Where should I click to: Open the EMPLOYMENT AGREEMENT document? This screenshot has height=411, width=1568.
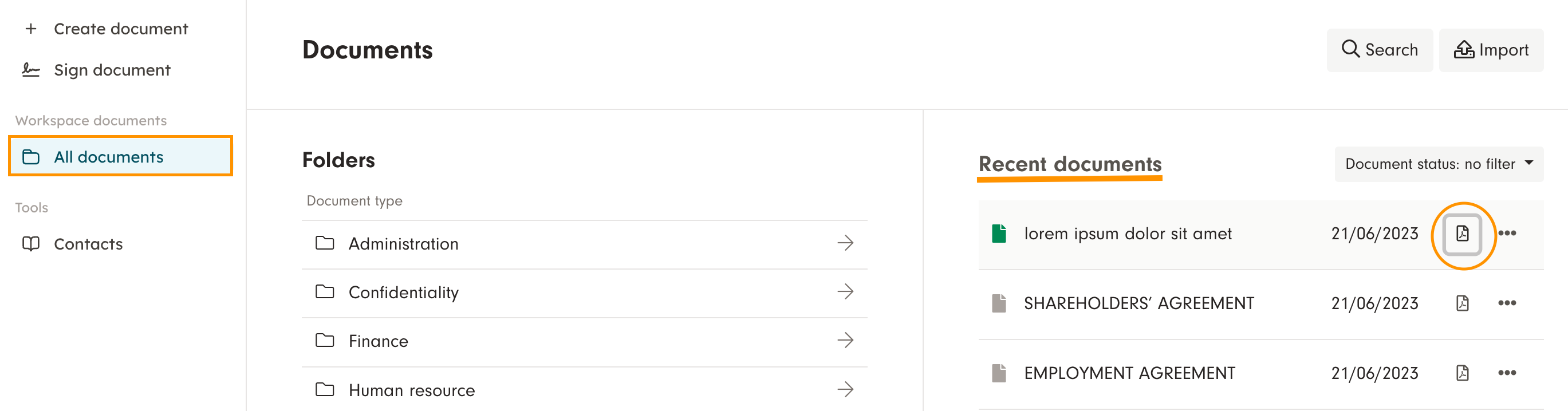pyautogui.click(x=1129, y=373)
